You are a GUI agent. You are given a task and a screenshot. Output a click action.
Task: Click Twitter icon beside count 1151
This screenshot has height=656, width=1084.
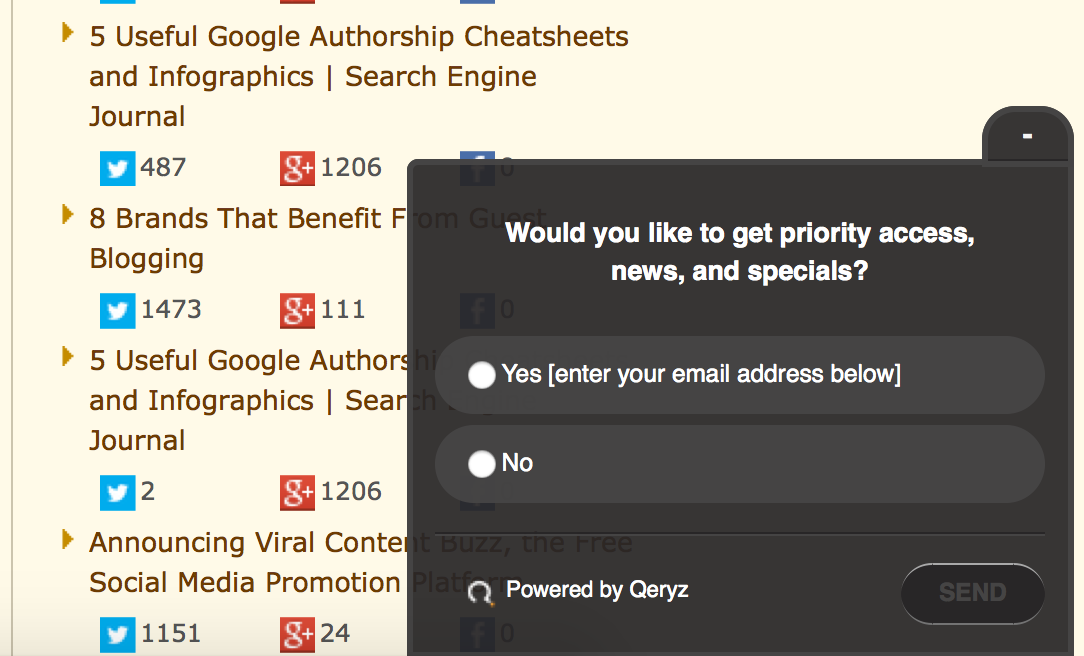click(x=117, y=634)
